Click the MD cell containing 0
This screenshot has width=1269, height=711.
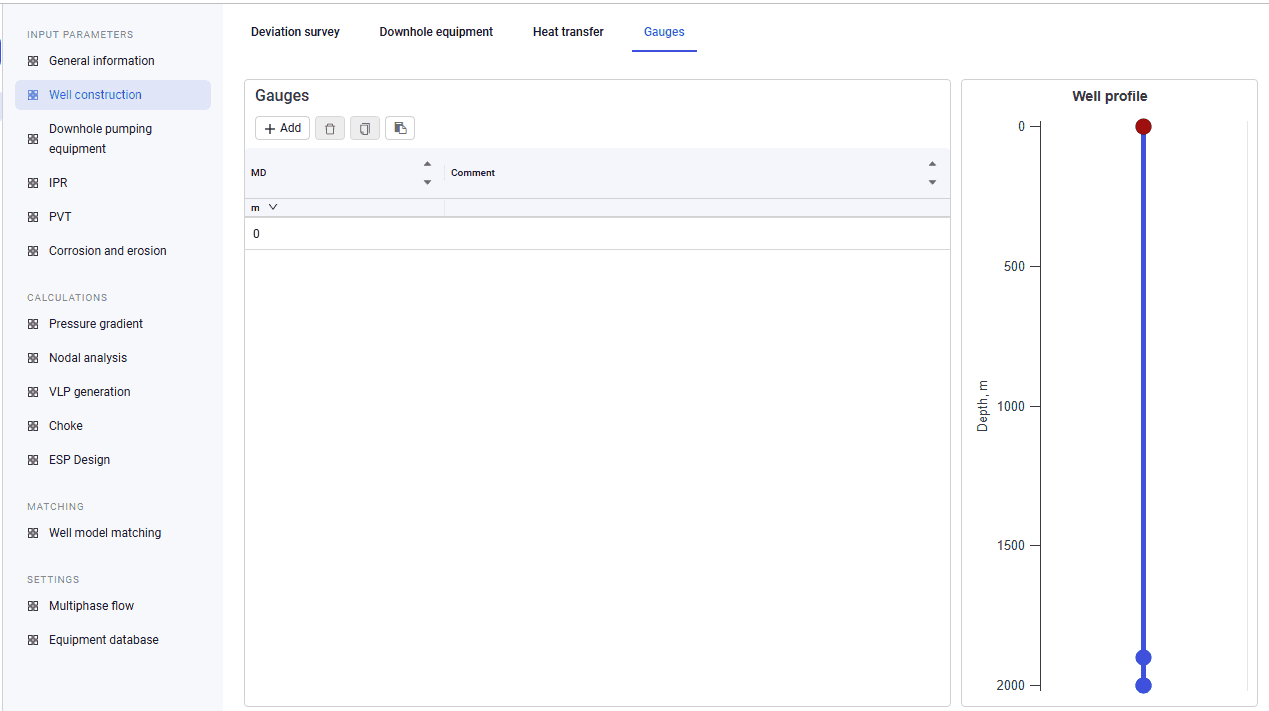tap(345, 234)
